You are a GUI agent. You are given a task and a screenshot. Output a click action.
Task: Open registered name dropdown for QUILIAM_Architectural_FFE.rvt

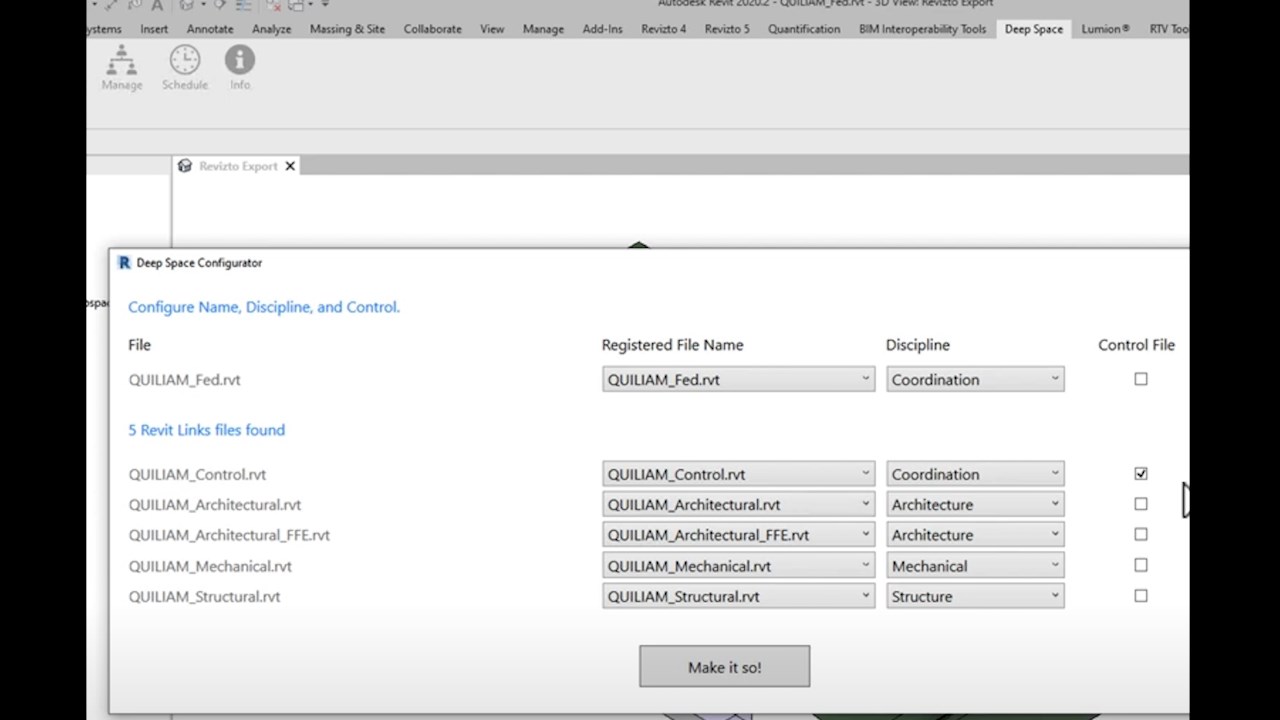[738, 535]
